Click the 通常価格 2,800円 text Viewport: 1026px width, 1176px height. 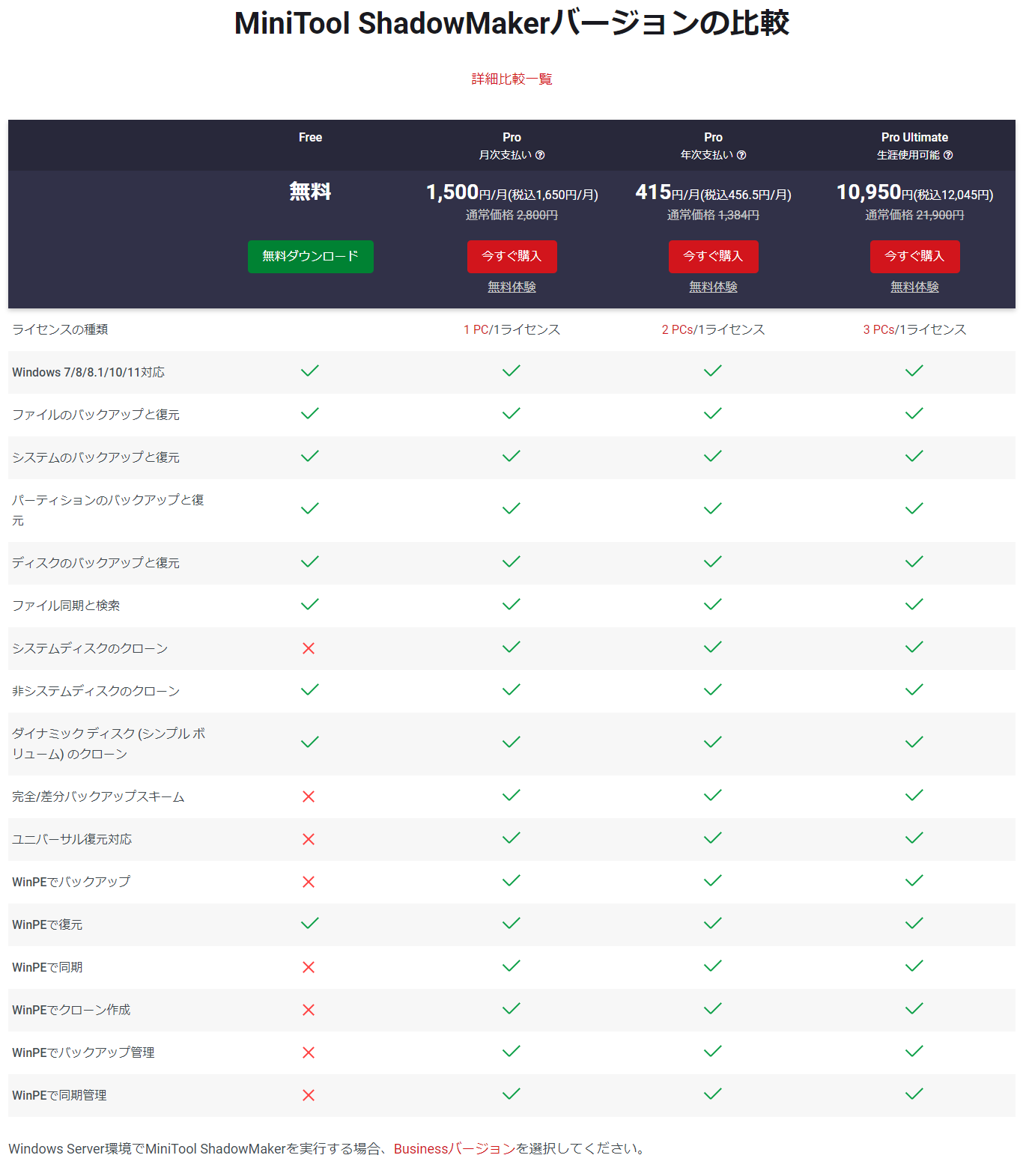[x=512, y=216]
